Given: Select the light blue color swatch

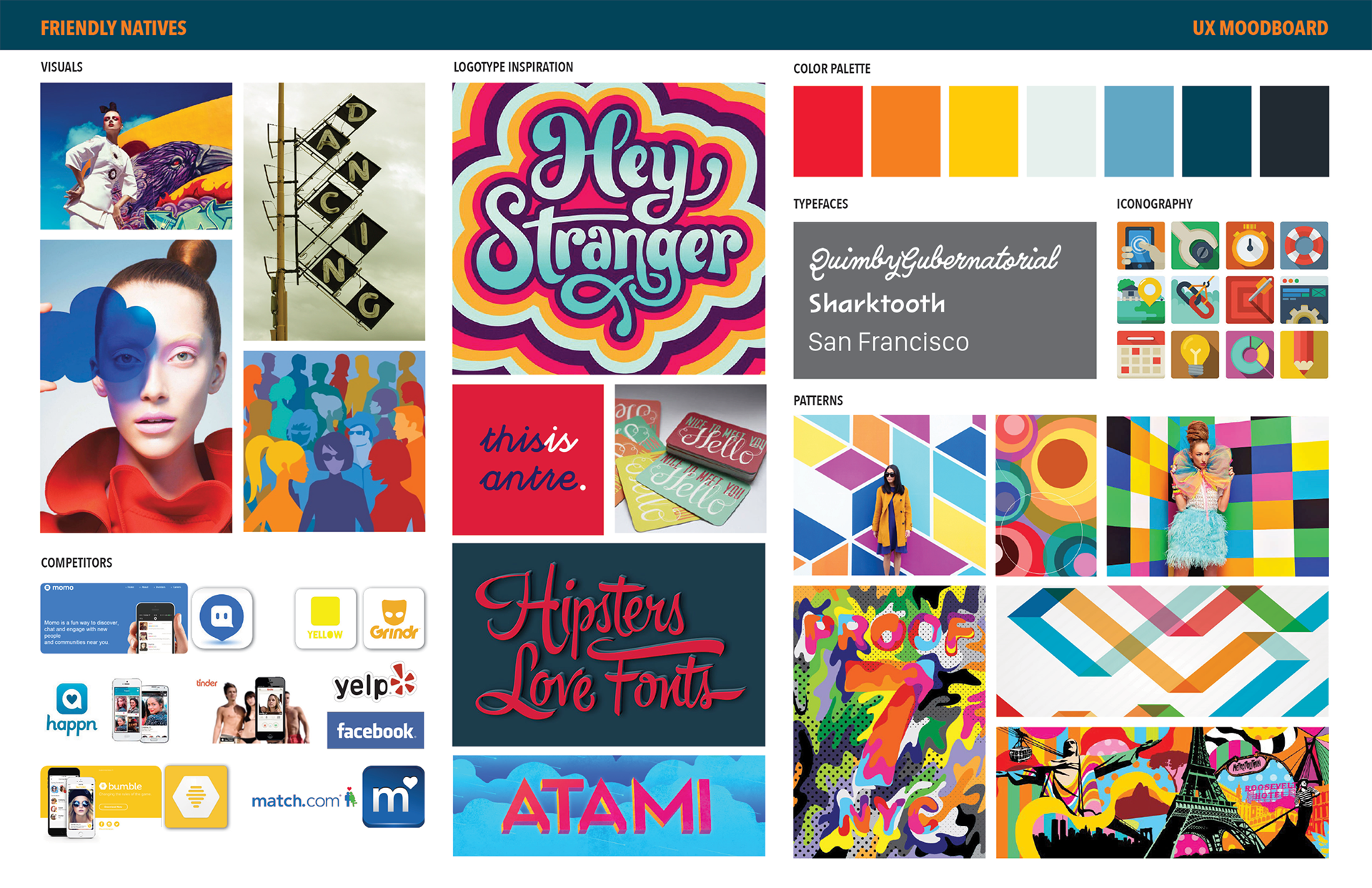Looking at the screenshot, I should point(1138,131).
